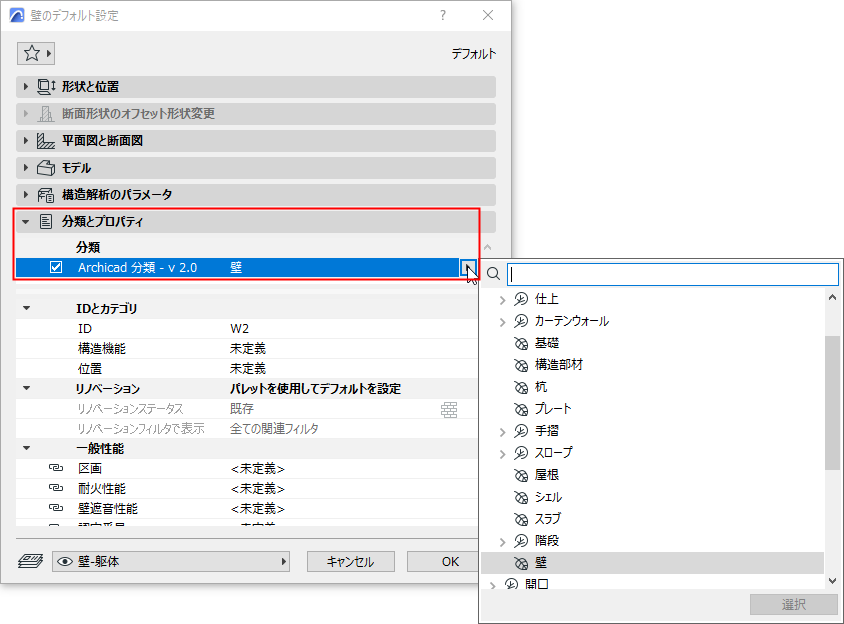The image size is (844, 624).
Task: Select スロープ in the classification list
Action: point(553,453)
